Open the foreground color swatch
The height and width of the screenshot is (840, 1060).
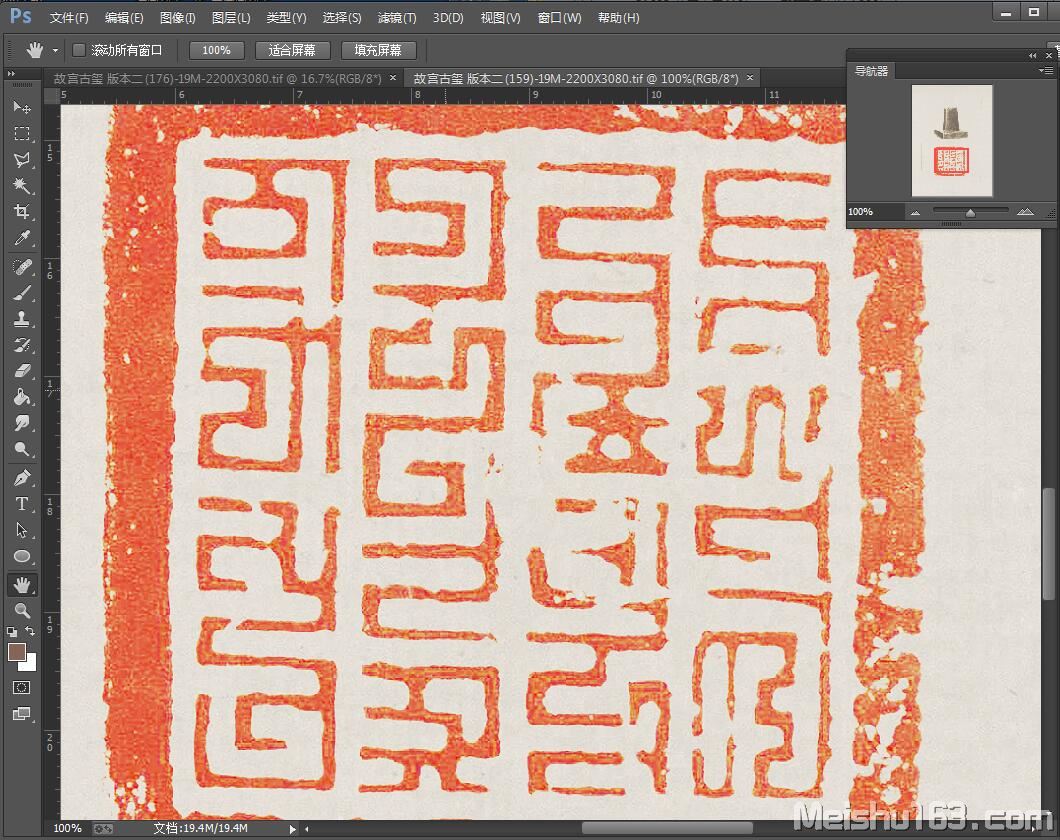[x=16, y=651]
